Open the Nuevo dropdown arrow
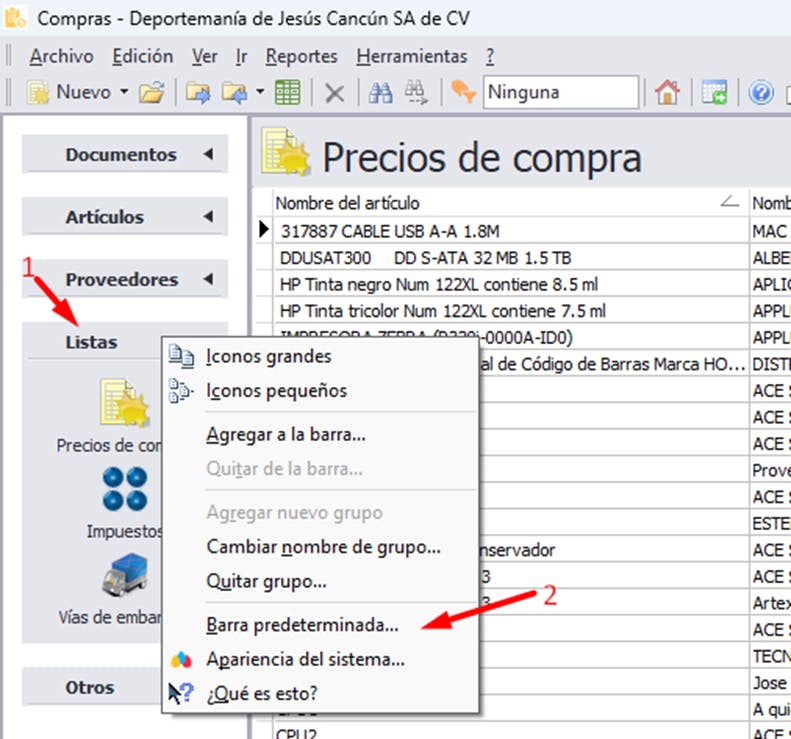The image size is (791, 739). 124,92
